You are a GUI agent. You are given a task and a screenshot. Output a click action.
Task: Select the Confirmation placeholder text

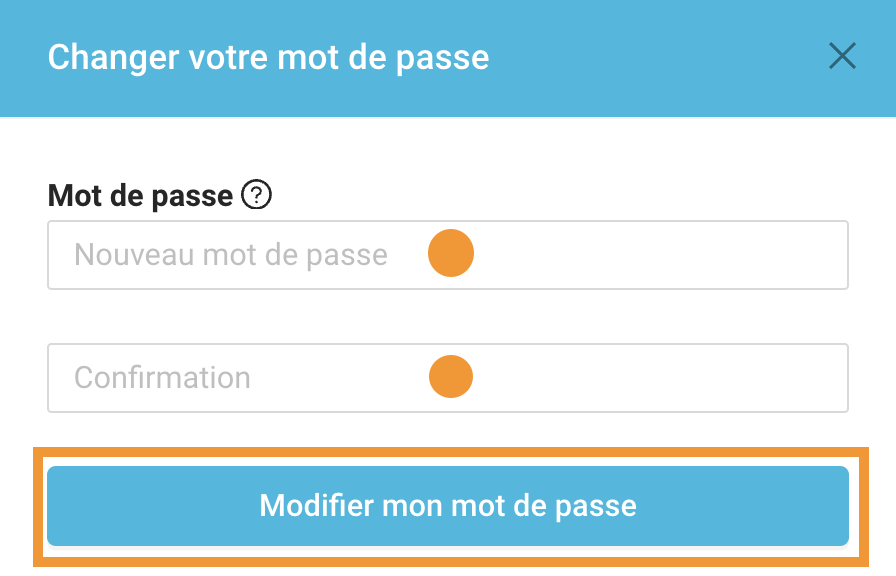162,378
